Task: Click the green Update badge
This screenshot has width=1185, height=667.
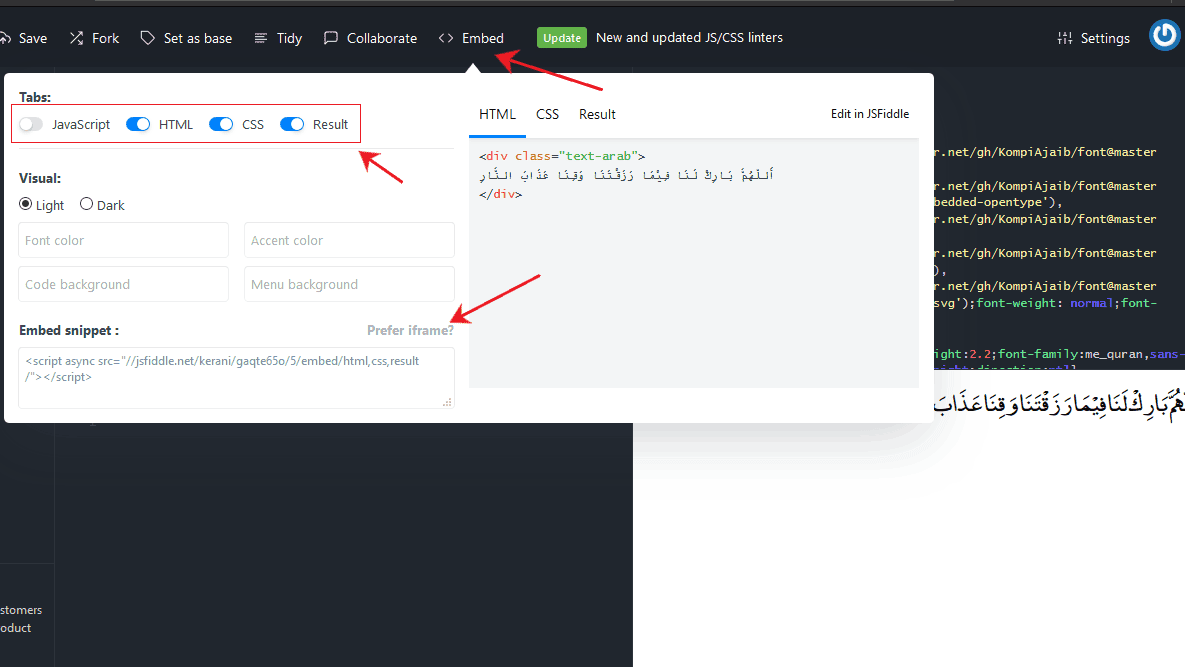Action: (562, 38)
